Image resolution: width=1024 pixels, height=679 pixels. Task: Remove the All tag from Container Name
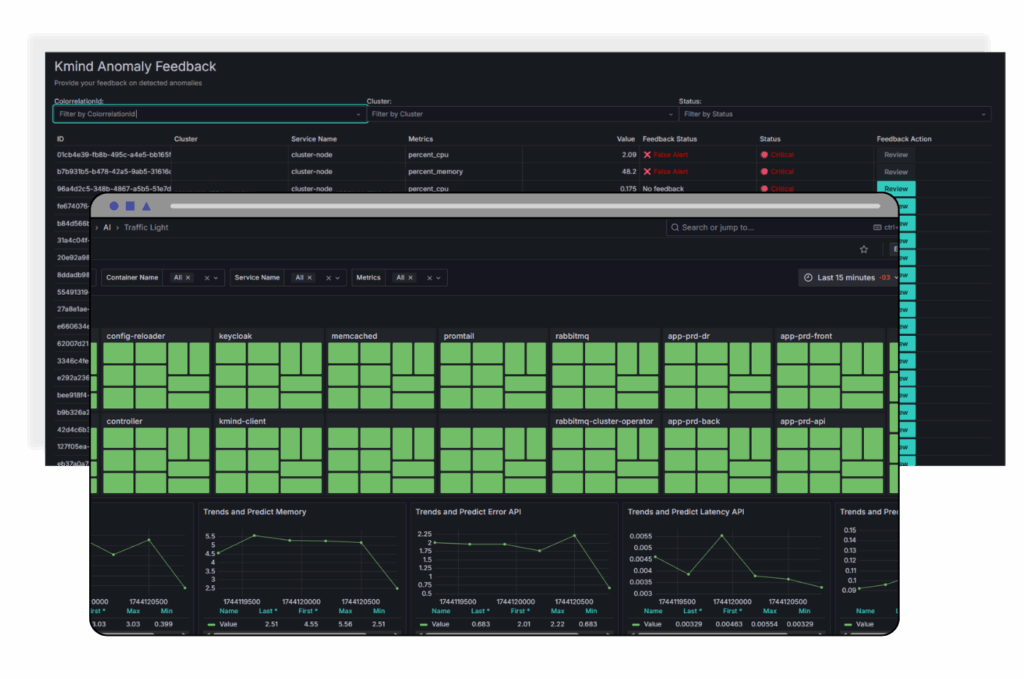click(189, 277)
